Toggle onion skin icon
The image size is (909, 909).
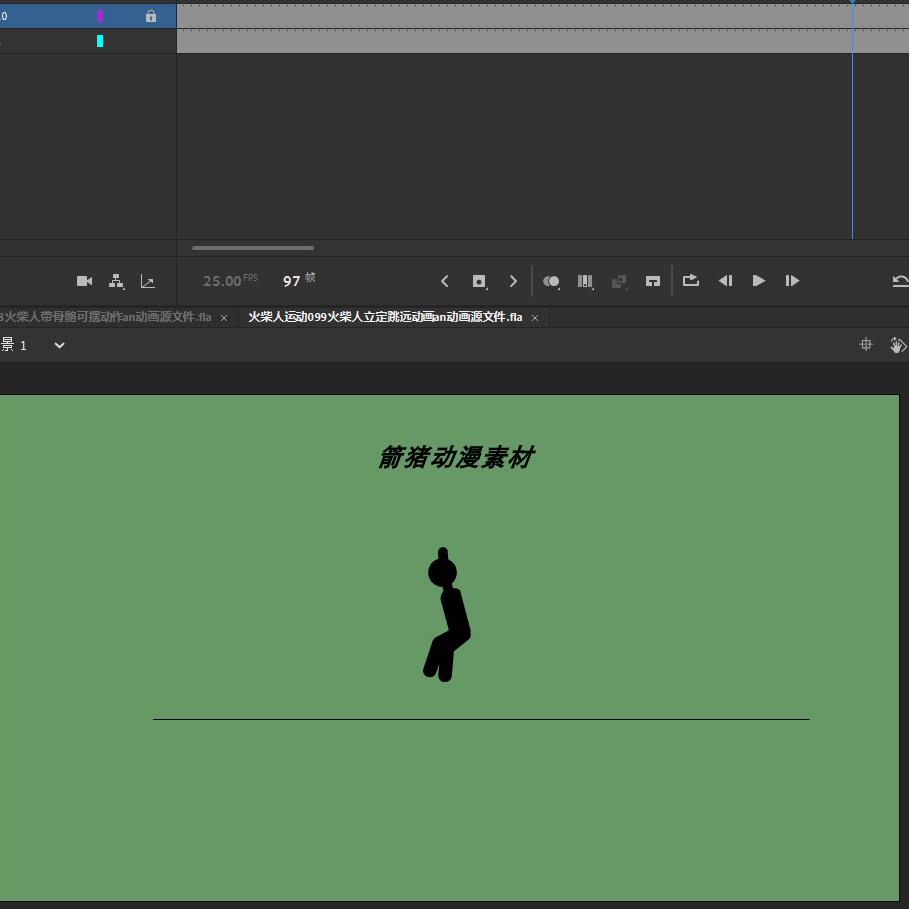(x=551, y=281)
